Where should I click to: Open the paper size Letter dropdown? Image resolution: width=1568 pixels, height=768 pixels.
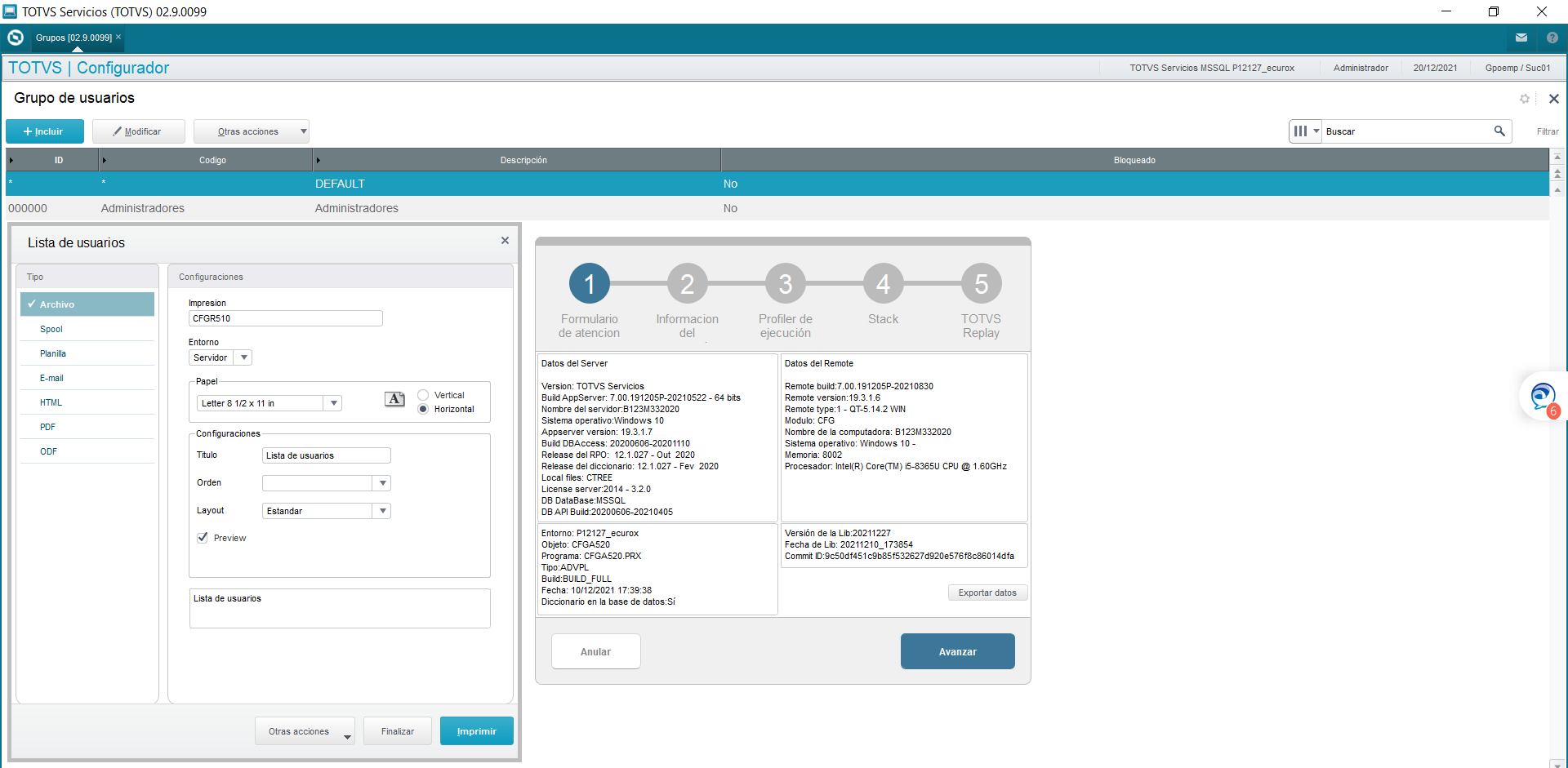pyautogui.click(x=333, y=403)
